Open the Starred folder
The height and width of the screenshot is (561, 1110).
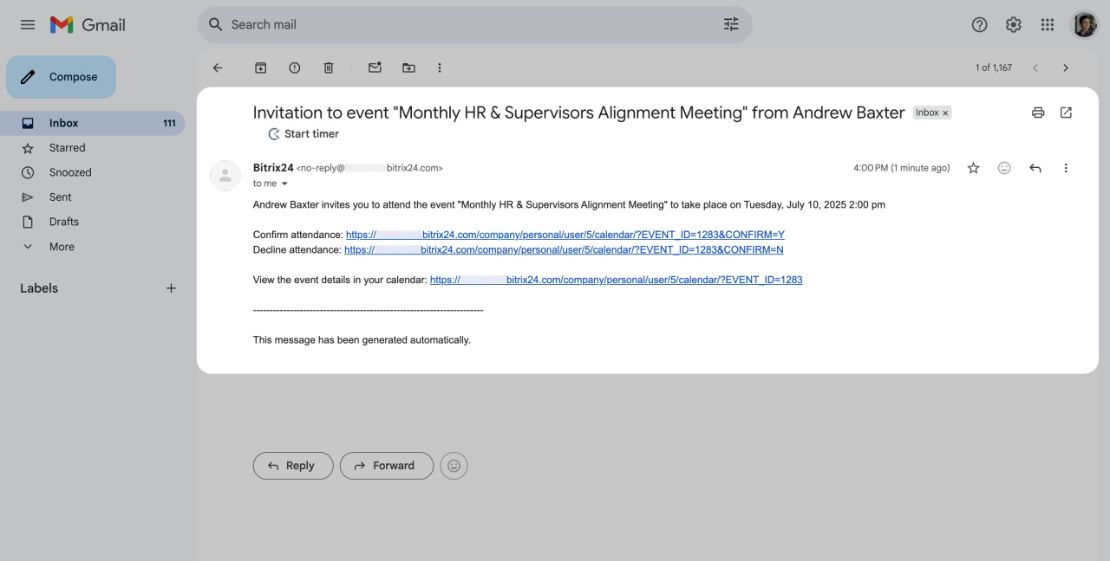(67, 147)
